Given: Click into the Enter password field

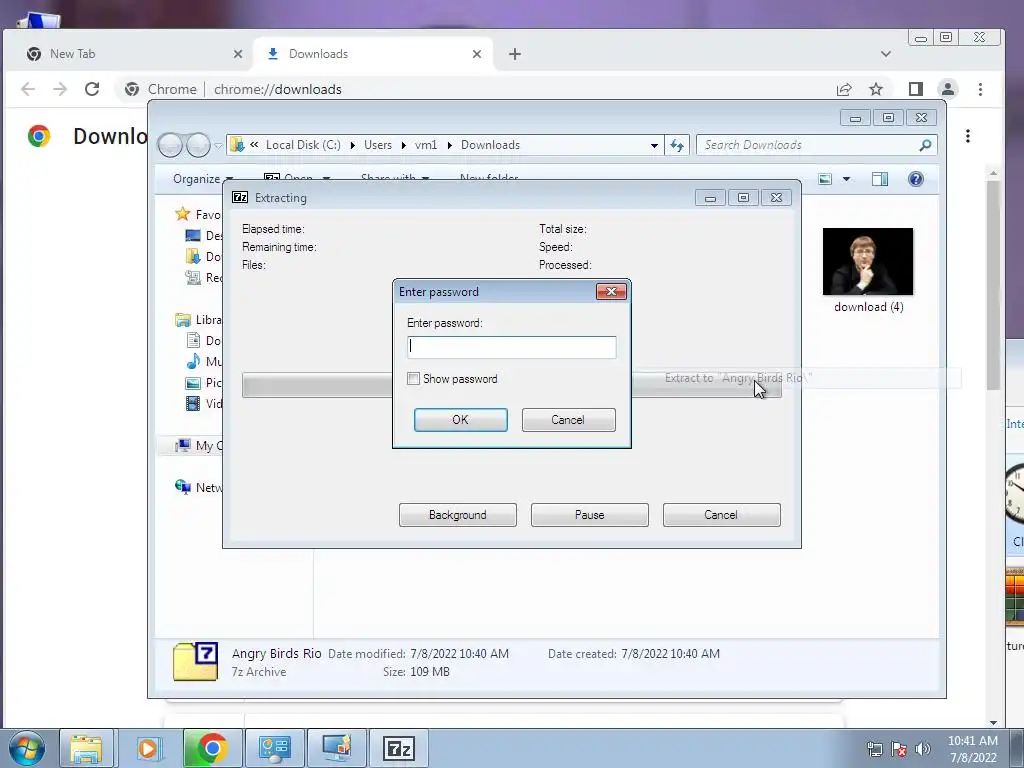Looking at the screenshot, I should 511,347.
